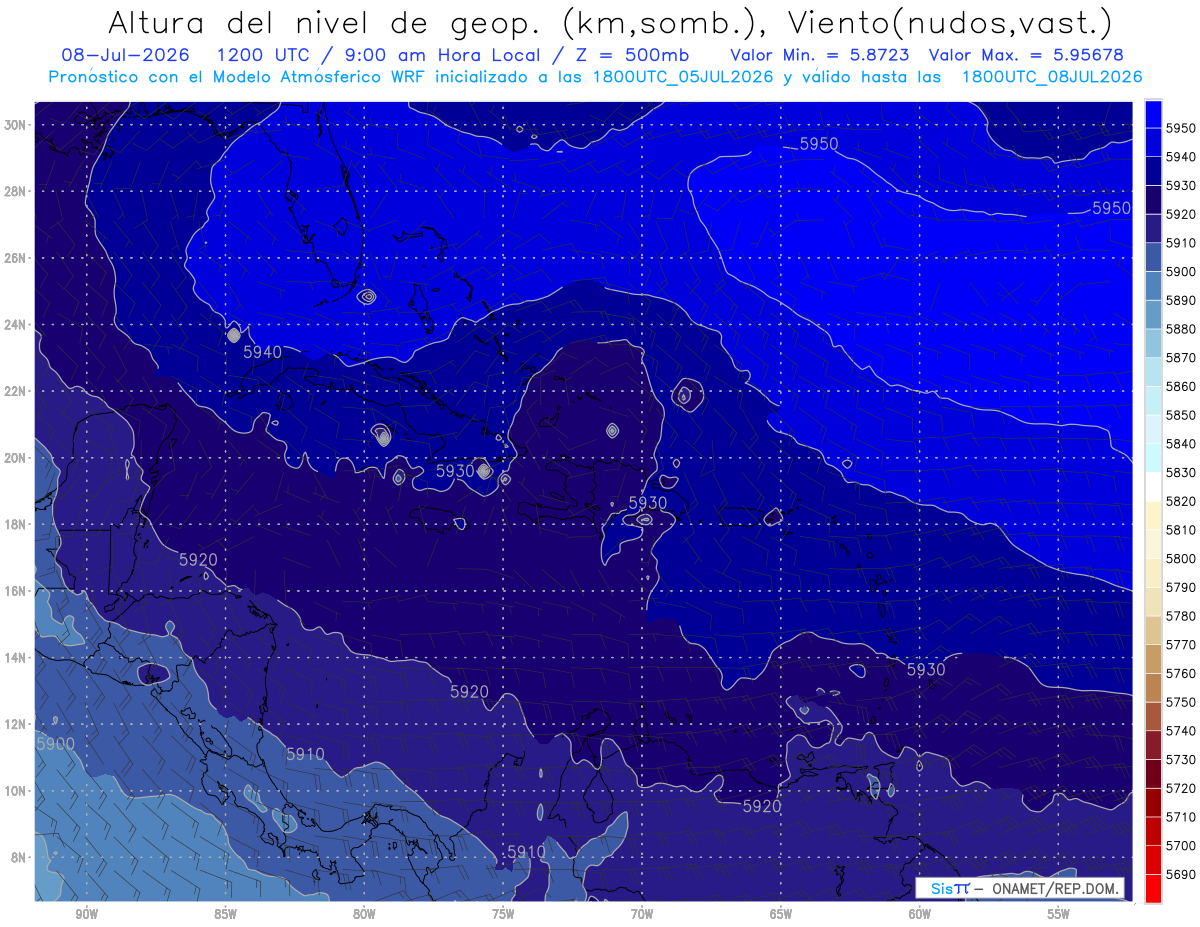Click the '30N' latitude axis label
This screenshot has height=927, width=1200.
[x=15, y=125]
